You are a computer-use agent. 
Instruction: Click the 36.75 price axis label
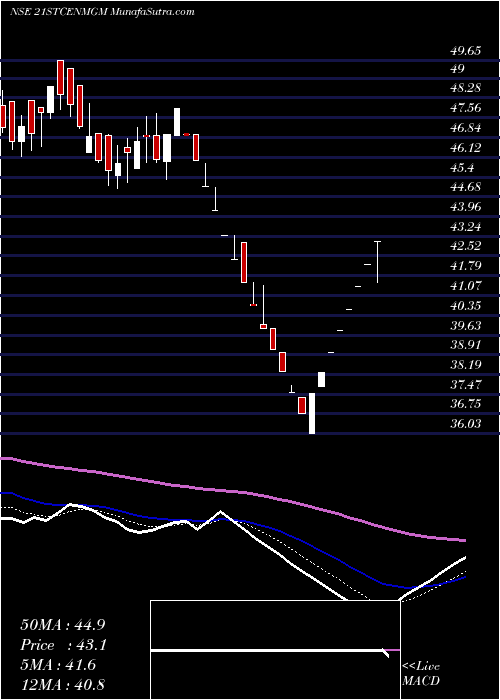[465, 404]
